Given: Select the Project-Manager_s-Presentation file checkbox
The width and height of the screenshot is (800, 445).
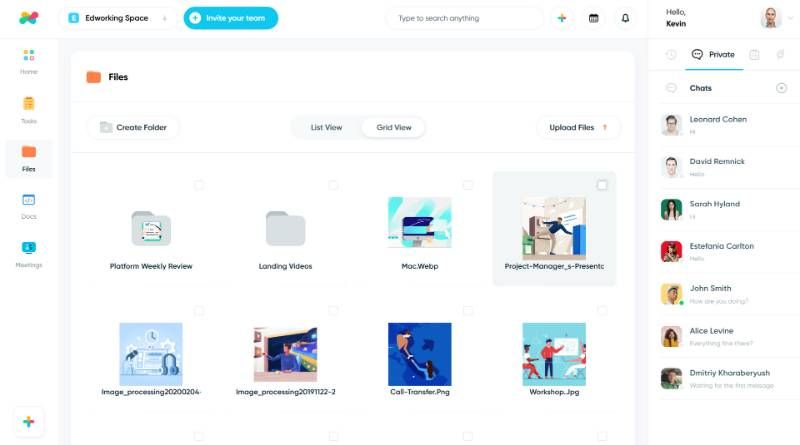Looking at the screenshot, I should coord(602,185).
